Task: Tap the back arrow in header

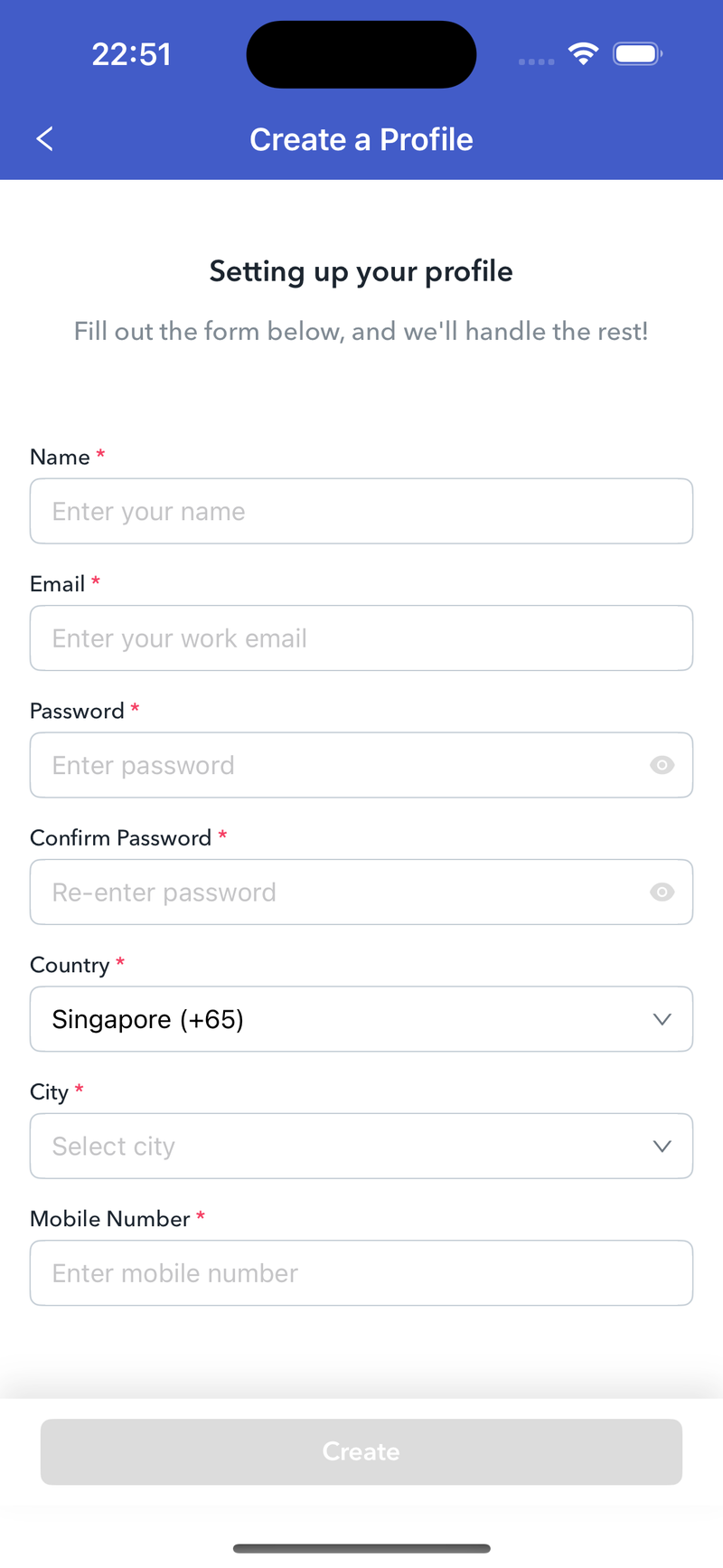Action: (x=44, y=139)
